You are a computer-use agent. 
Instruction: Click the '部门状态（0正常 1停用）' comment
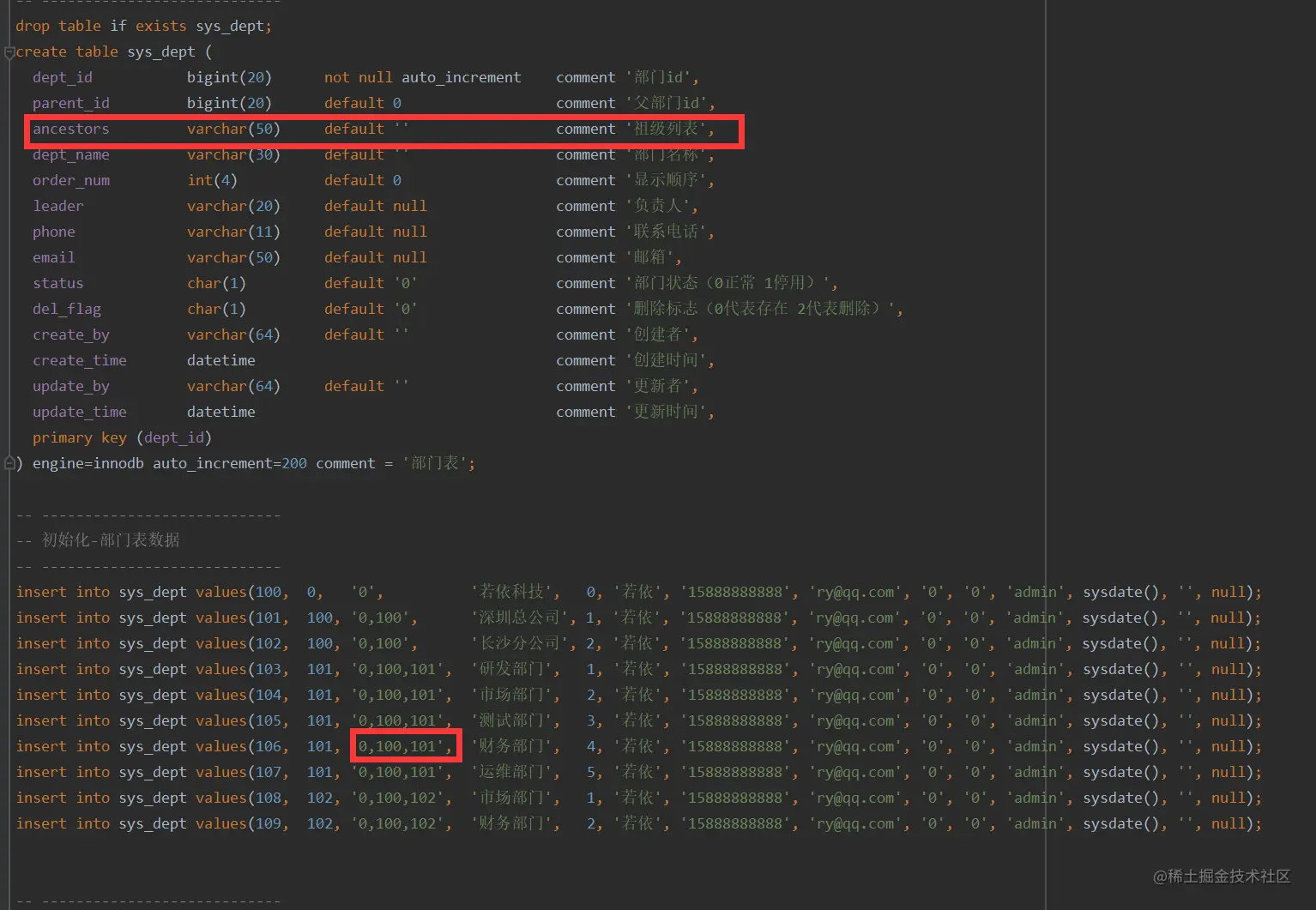727,283
